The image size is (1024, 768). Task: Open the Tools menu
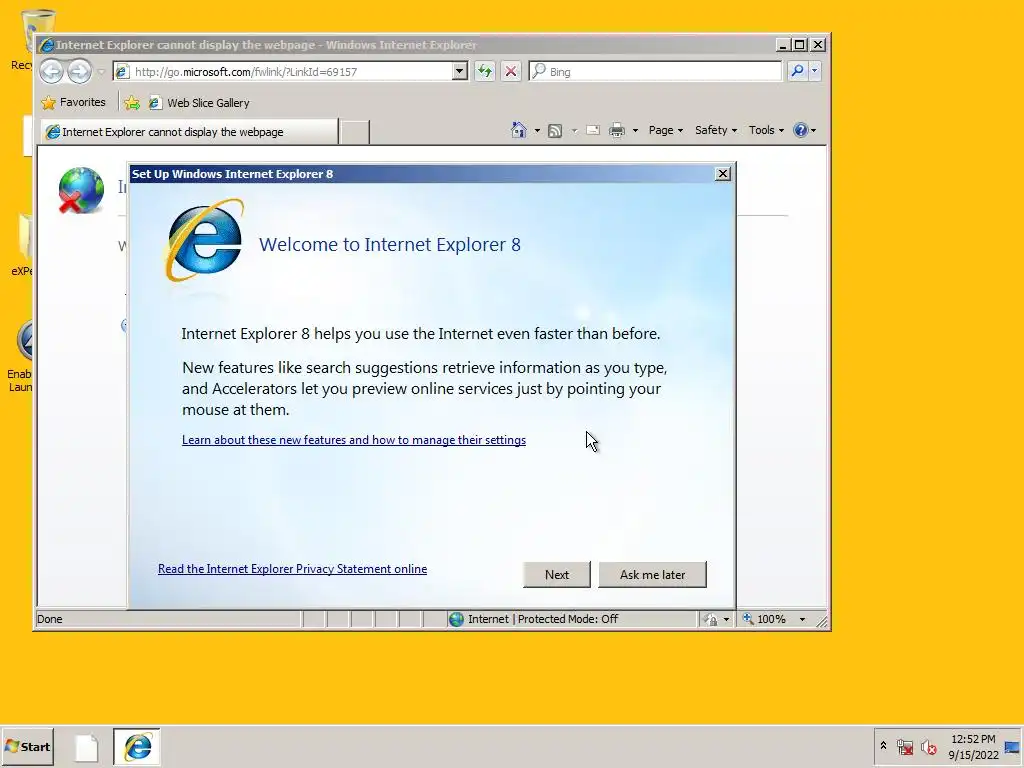(x=766, y=130)
